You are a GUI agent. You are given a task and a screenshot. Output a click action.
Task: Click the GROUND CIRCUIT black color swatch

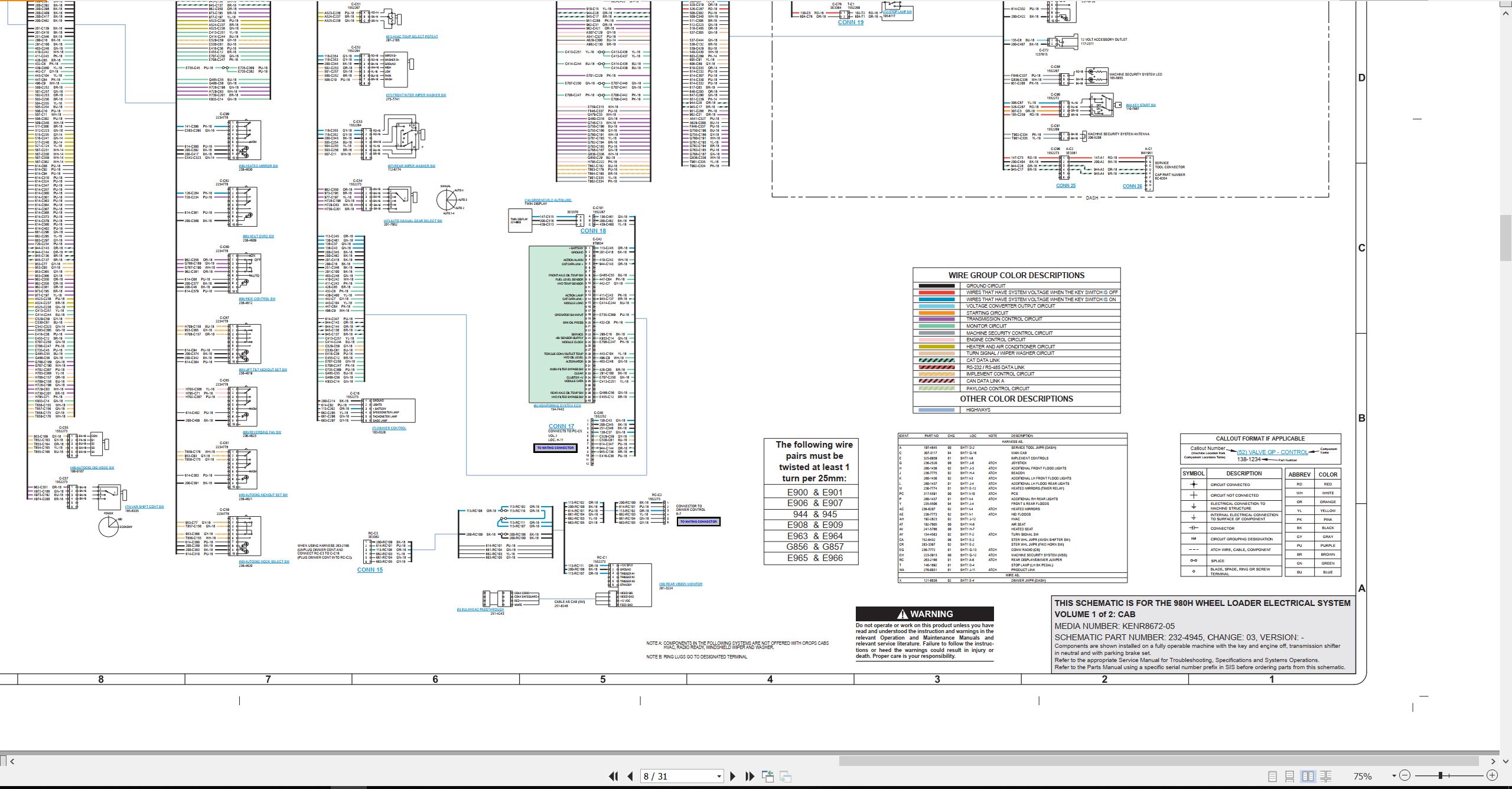936,286
